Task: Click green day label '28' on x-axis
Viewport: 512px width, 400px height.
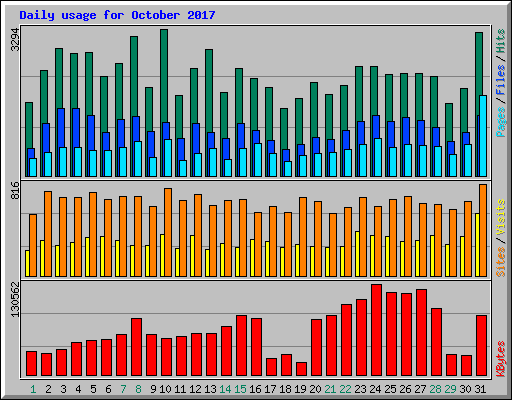Action: [435, 389]
